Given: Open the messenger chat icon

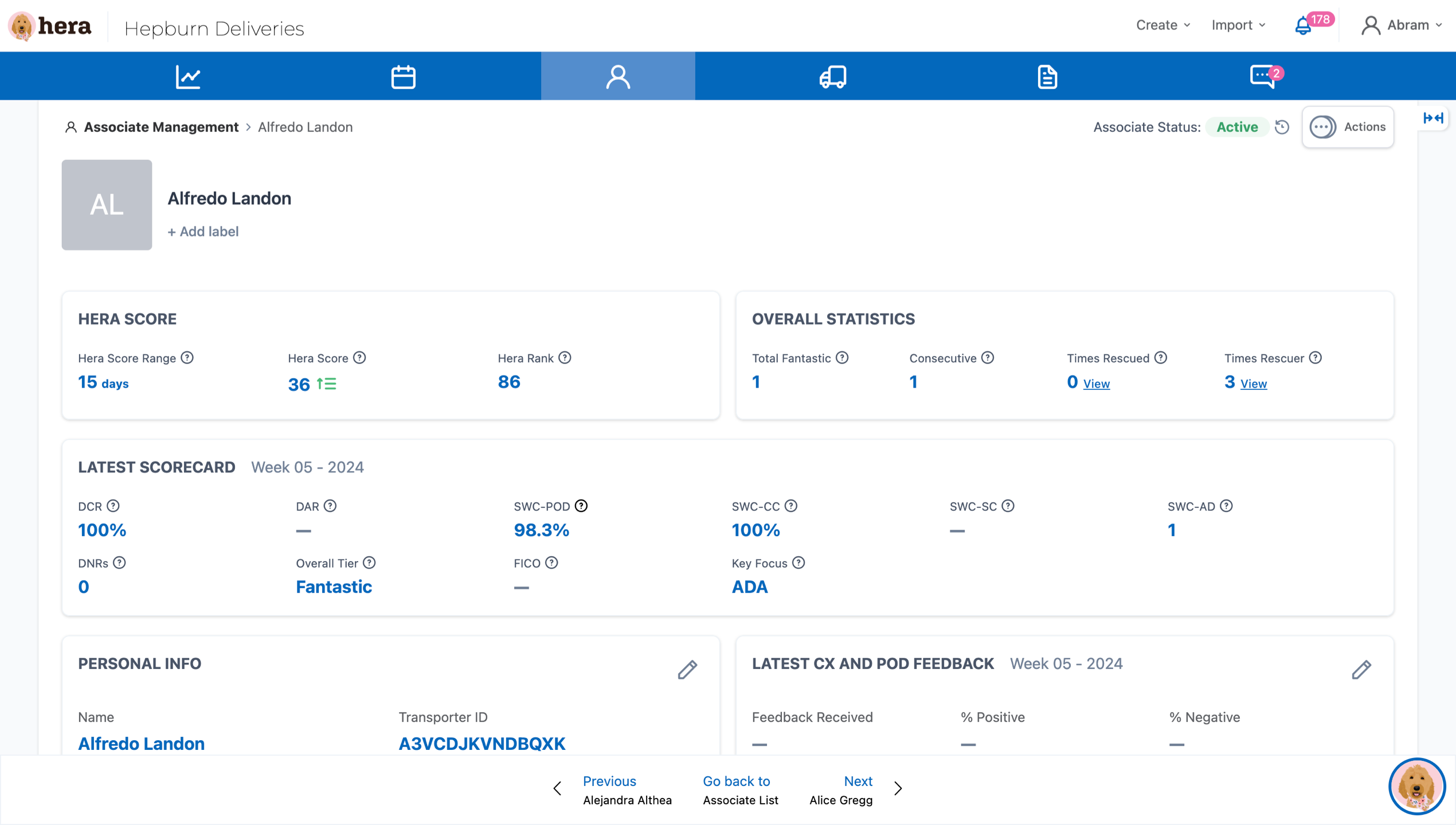Looking at the screenshot, I should (1263, 76).
